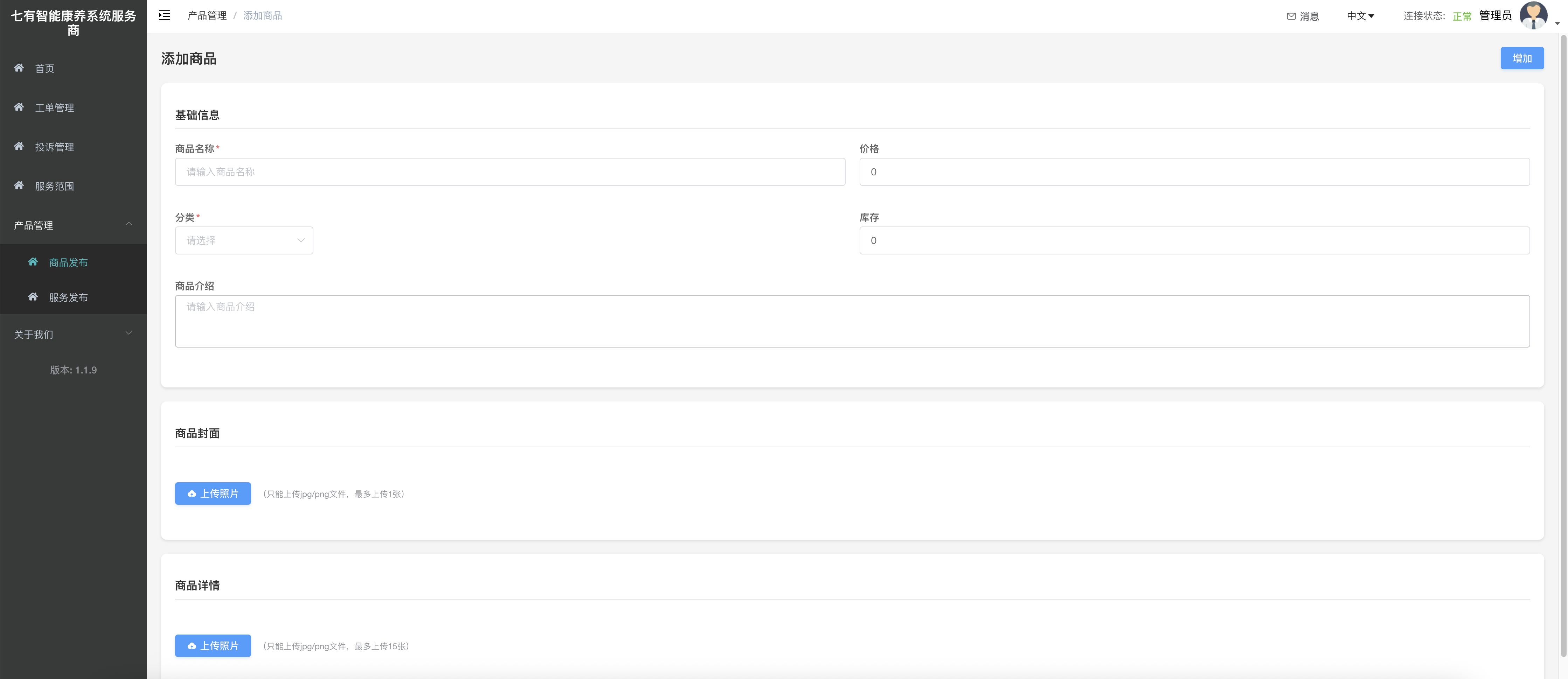Open the 首页 home icon

(x=19, y=68)
